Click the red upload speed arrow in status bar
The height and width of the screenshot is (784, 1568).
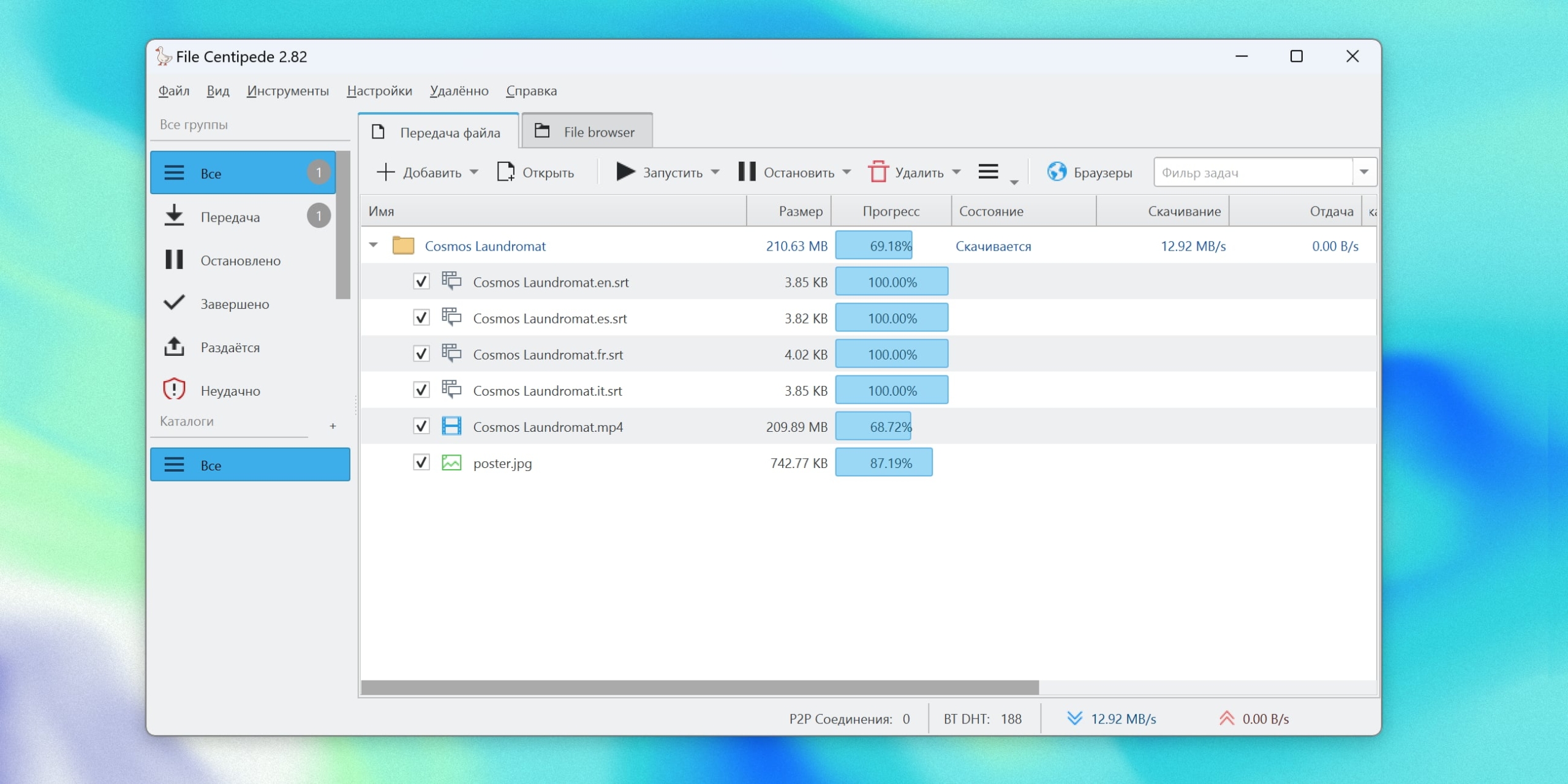(x=1226, y=718)
